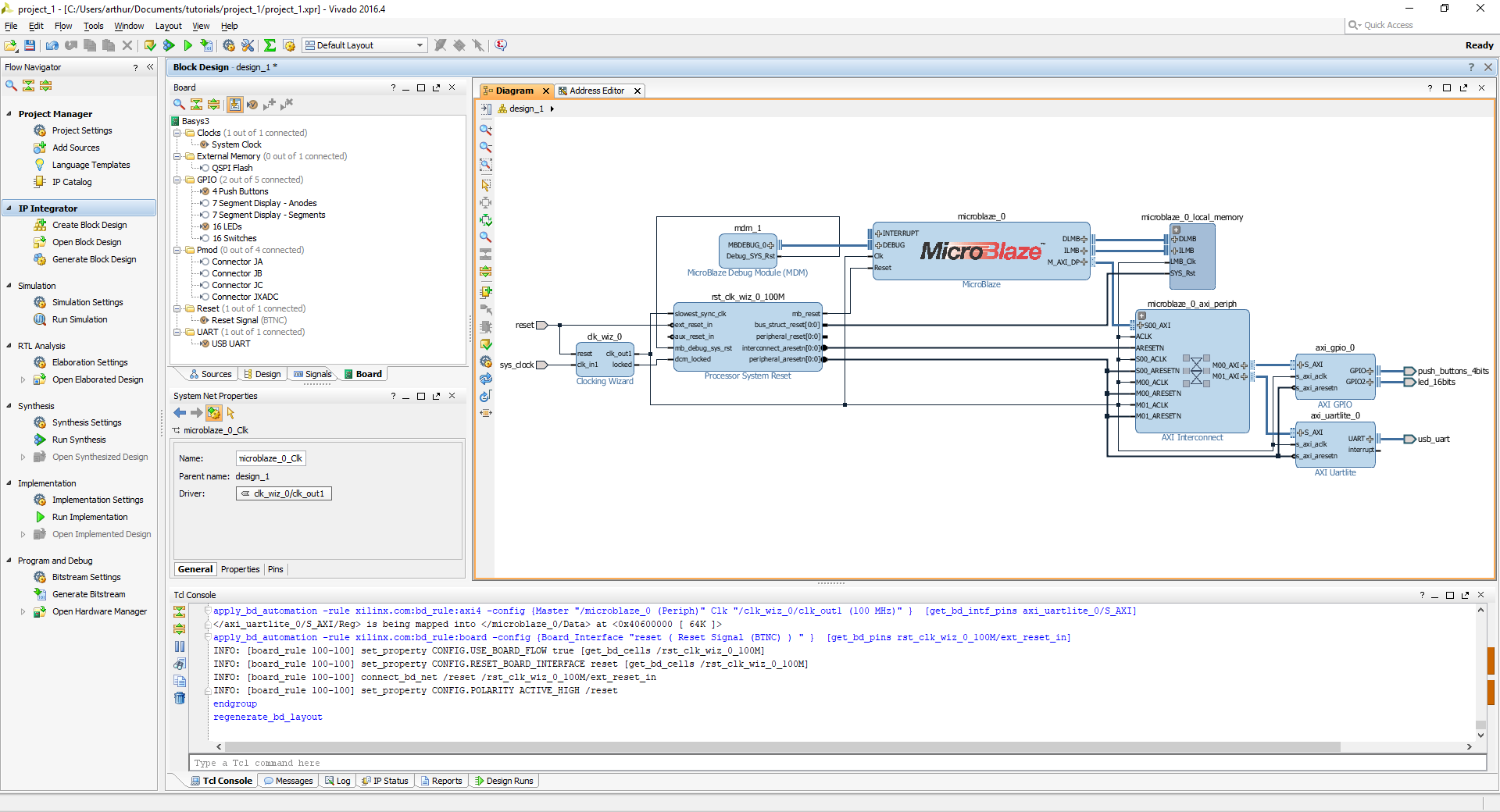Image resolution: width=1500 pixels, height=812 pixels.
Task: Click the forward arrow in System Net Properties
Action: [x=196, y=412]
